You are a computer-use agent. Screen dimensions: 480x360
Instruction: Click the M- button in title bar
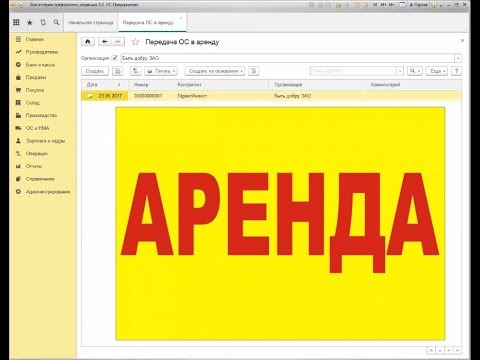[x=391, y=5]
